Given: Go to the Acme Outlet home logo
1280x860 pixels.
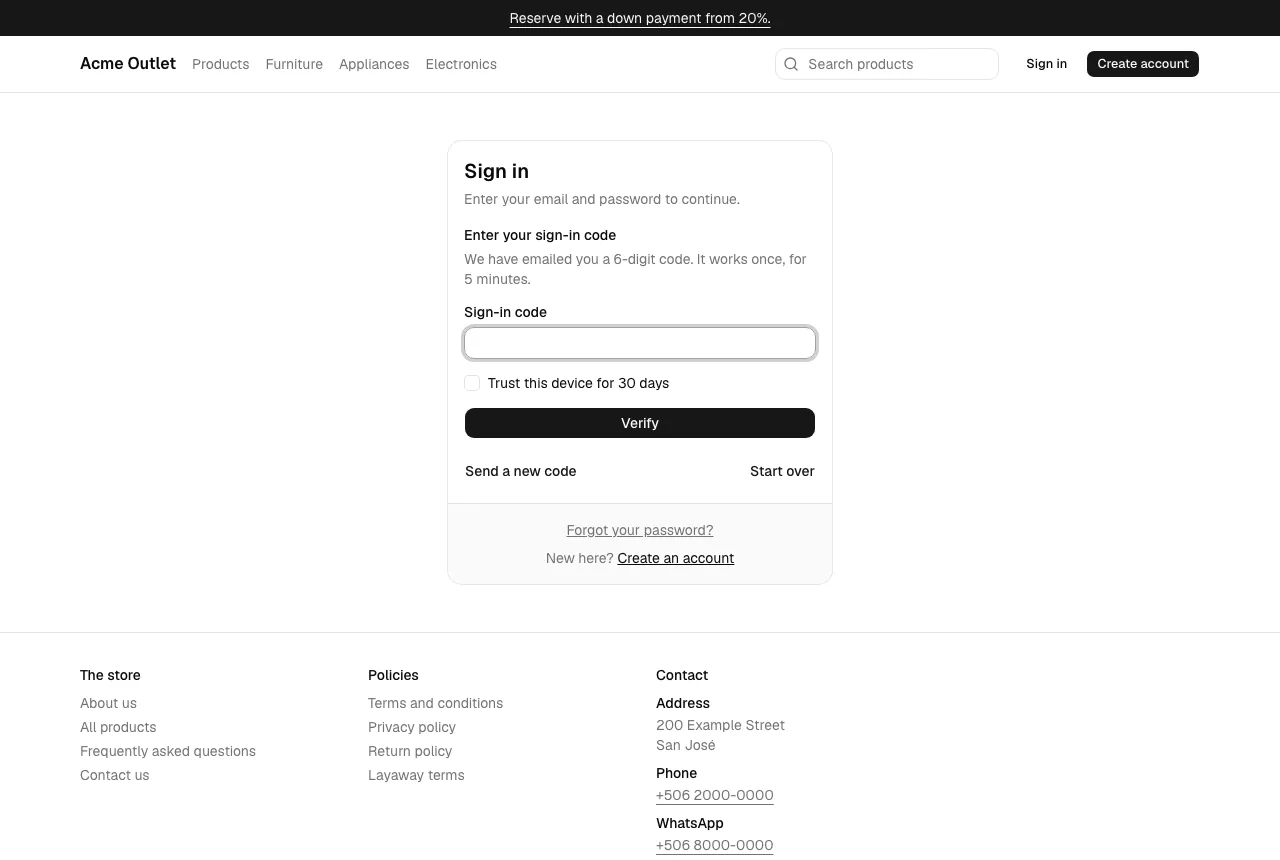Looking at the screenshot, I should [128, 64].
